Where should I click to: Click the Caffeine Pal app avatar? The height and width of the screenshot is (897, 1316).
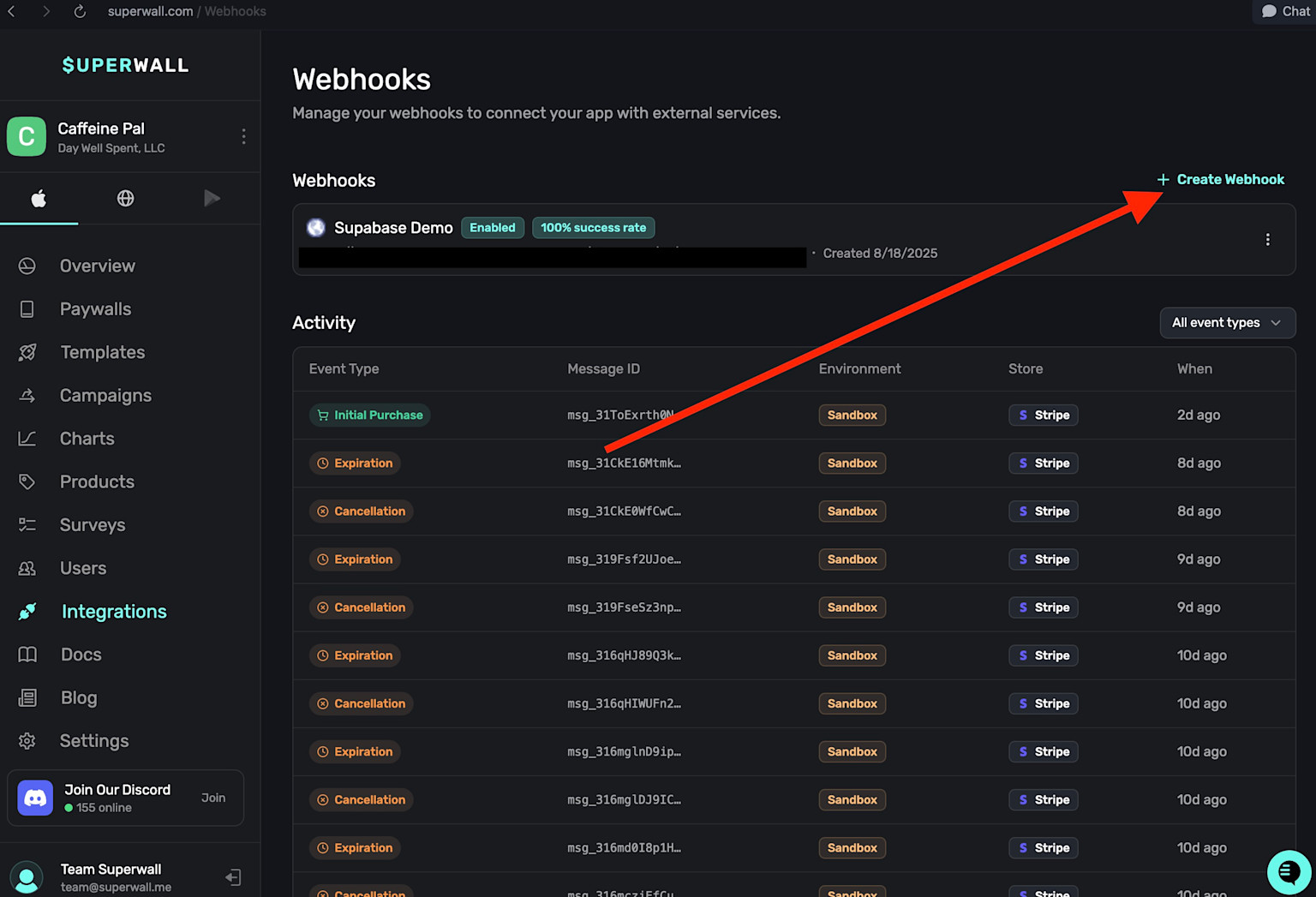coord(27,136)
